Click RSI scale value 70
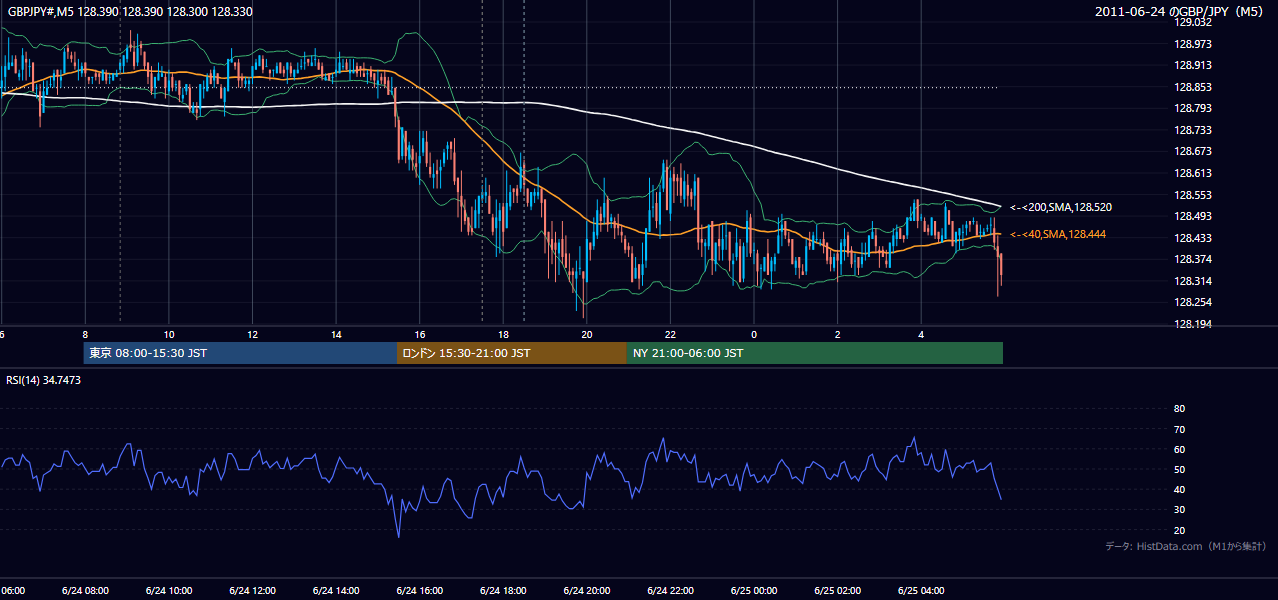Viewport: 1278px width, 600px height. [x=1179, y=429]
